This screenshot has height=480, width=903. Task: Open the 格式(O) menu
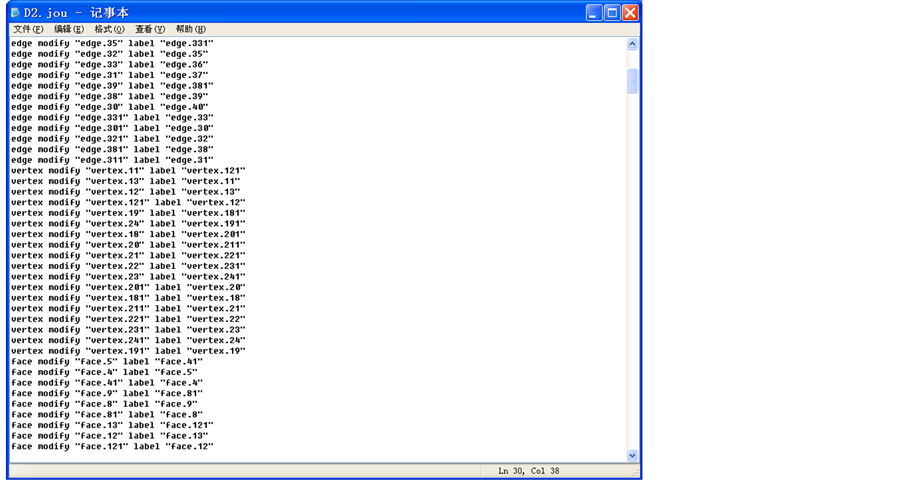point(109,30)
